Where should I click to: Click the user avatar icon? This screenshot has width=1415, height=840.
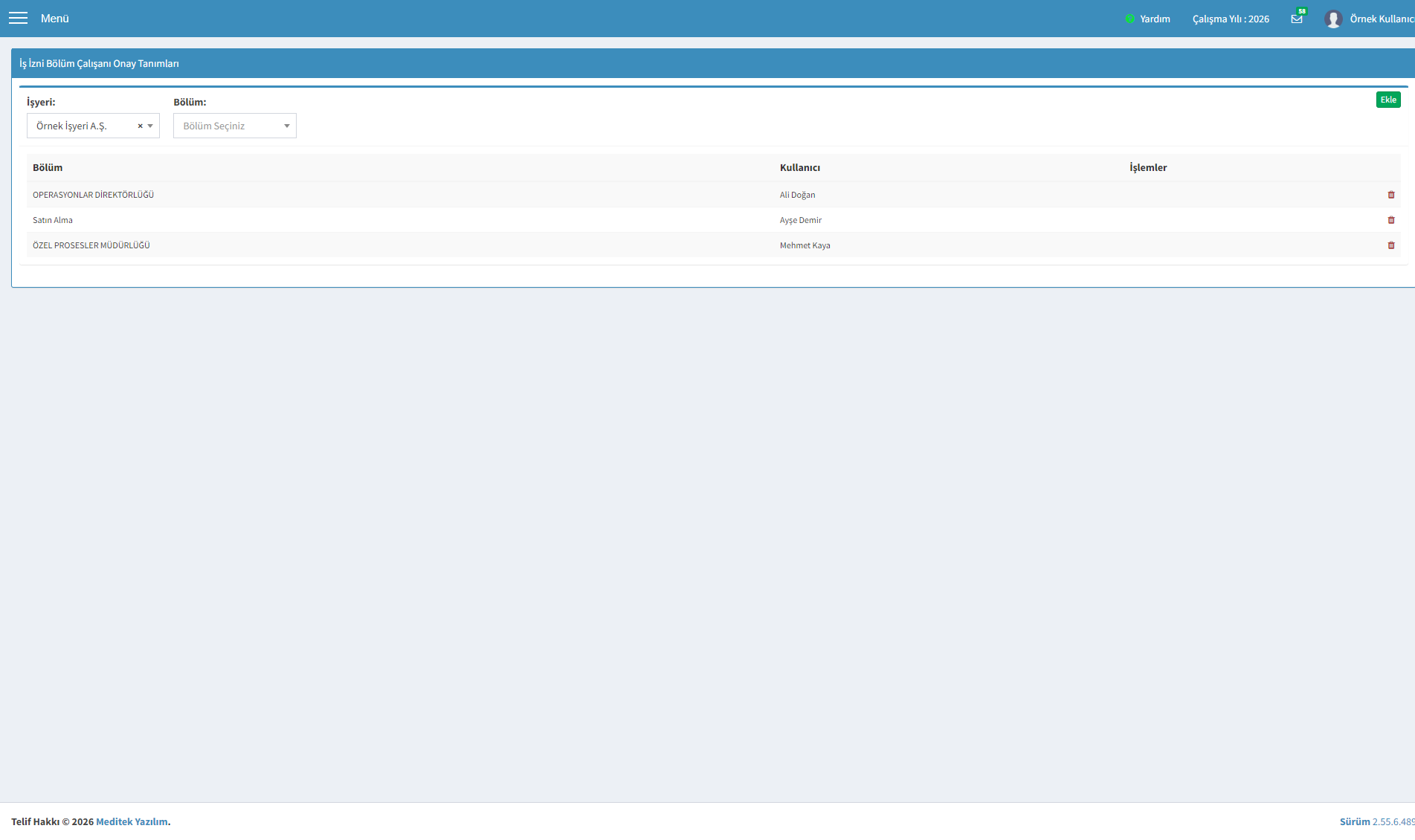(1333, 19)
